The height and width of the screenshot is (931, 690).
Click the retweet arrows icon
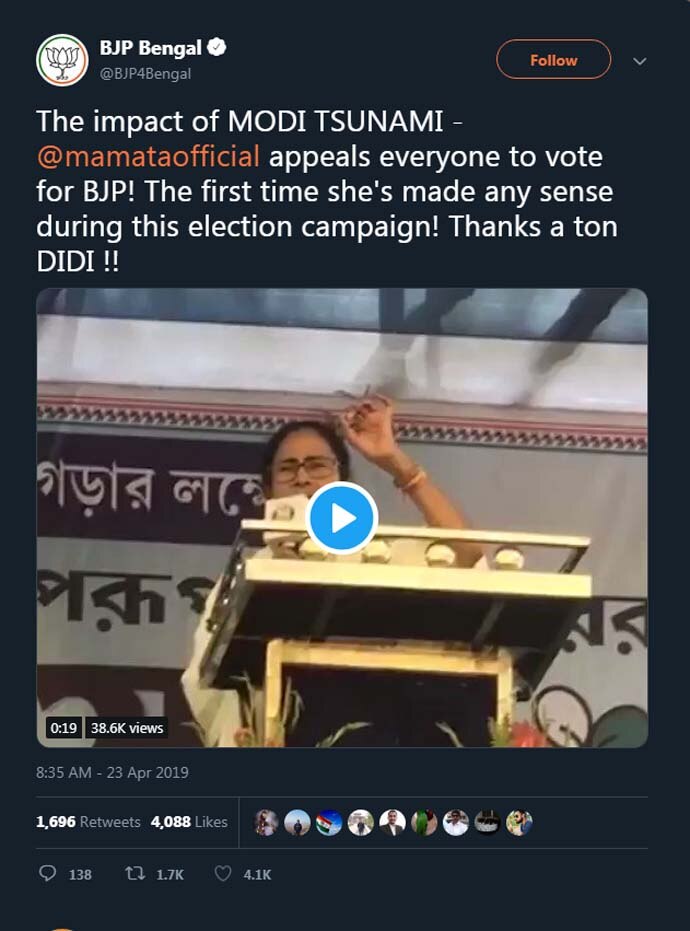(135, 873)
